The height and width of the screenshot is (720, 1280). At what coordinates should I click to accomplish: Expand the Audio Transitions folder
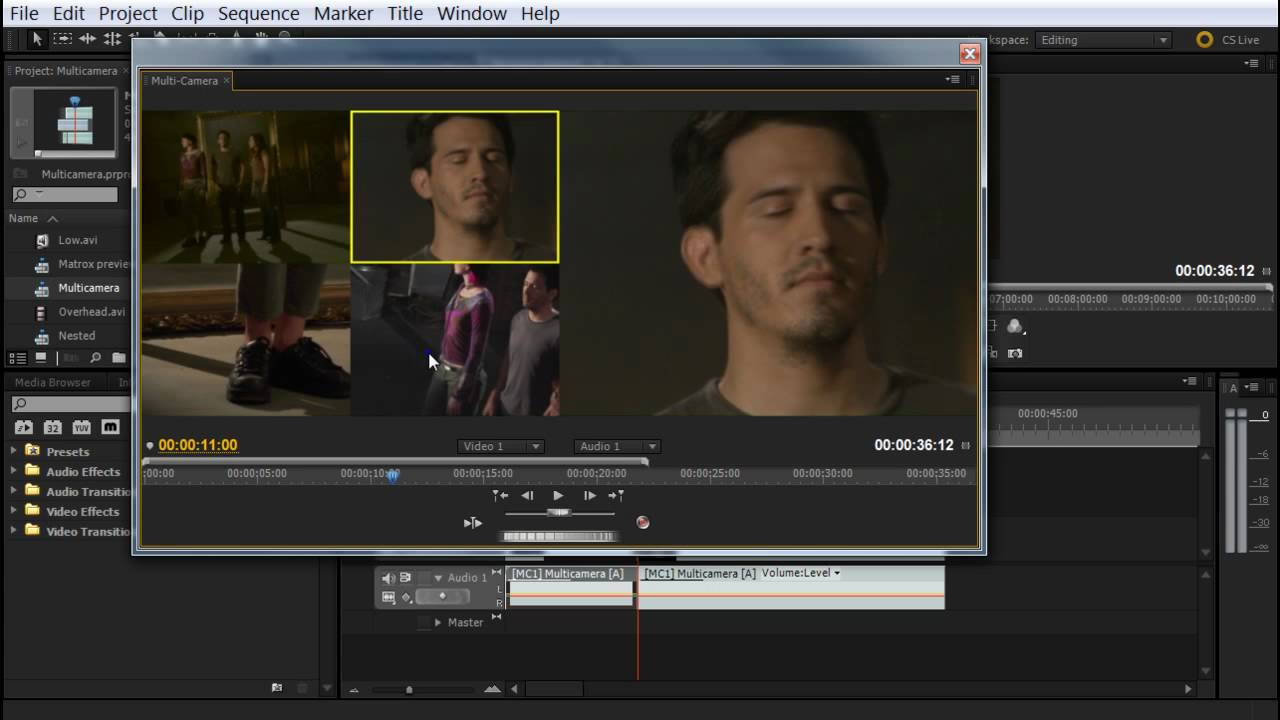[x=14, y=491]
